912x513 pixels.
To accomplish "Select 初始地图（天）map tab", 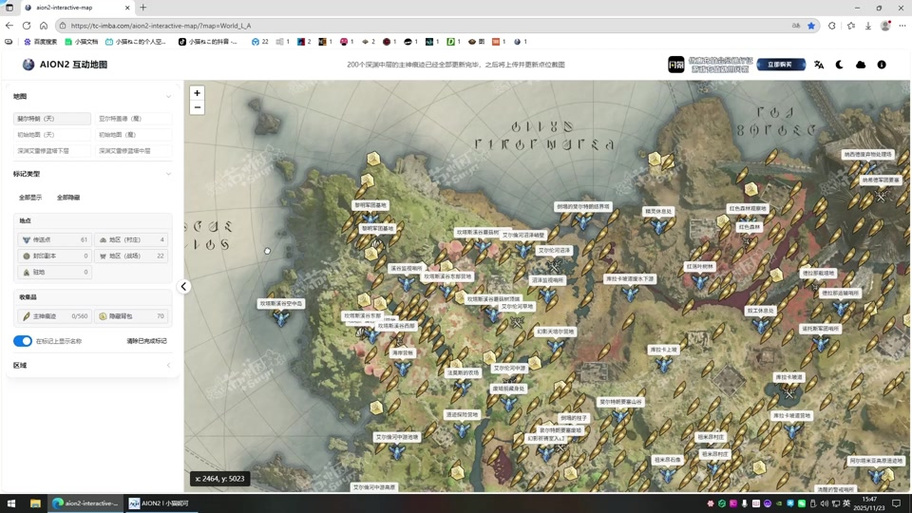I will click(52, 134).
